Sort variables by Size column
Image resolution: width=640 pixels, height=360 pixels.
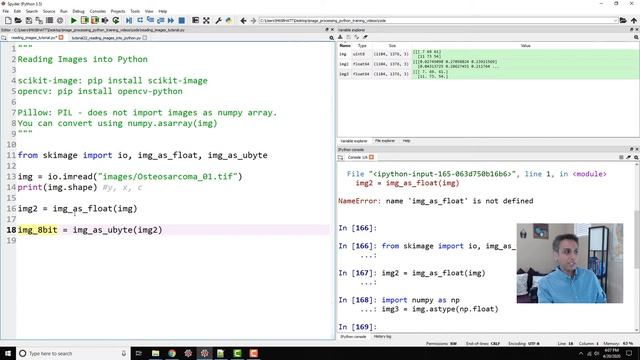392,46
